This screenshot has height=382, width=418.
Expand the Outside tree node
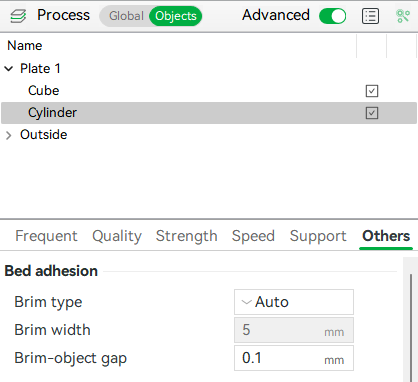click(x=9, y=135)
